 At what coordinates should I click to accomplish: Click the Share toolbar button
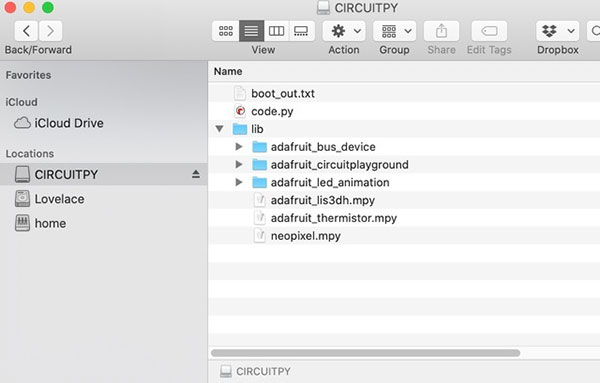pos(441,31)
